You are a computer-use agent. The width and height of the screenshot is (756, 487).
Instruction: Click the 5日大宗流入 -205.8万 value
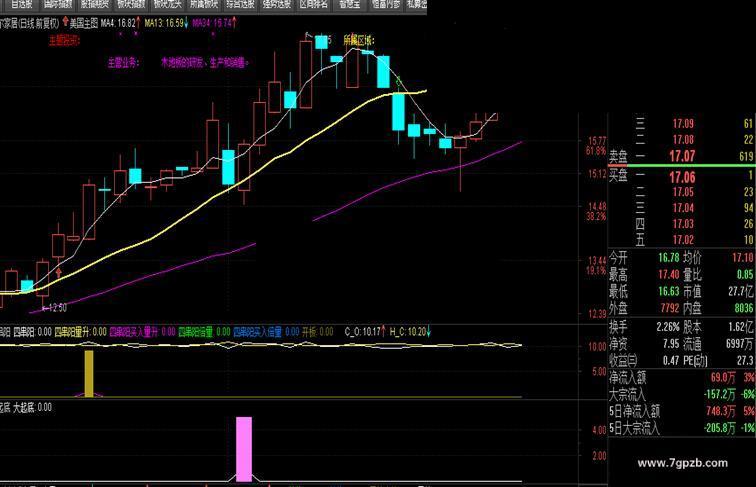(x=719, y=428)
